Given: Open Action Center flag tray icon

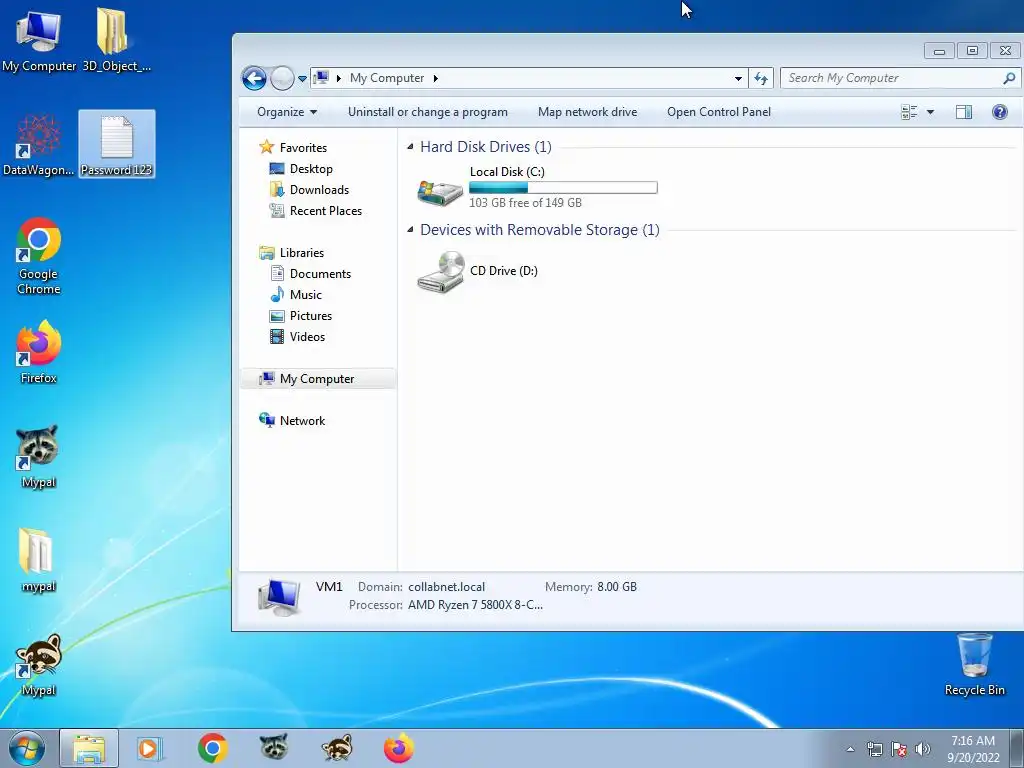Looking at the screenshot, I should 899,749.
